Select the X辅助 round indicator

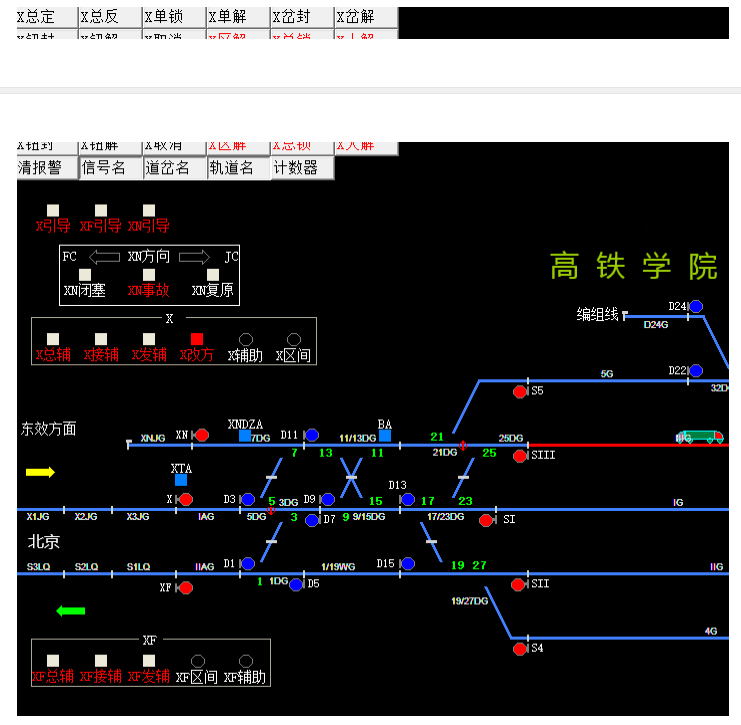(246, 339)
